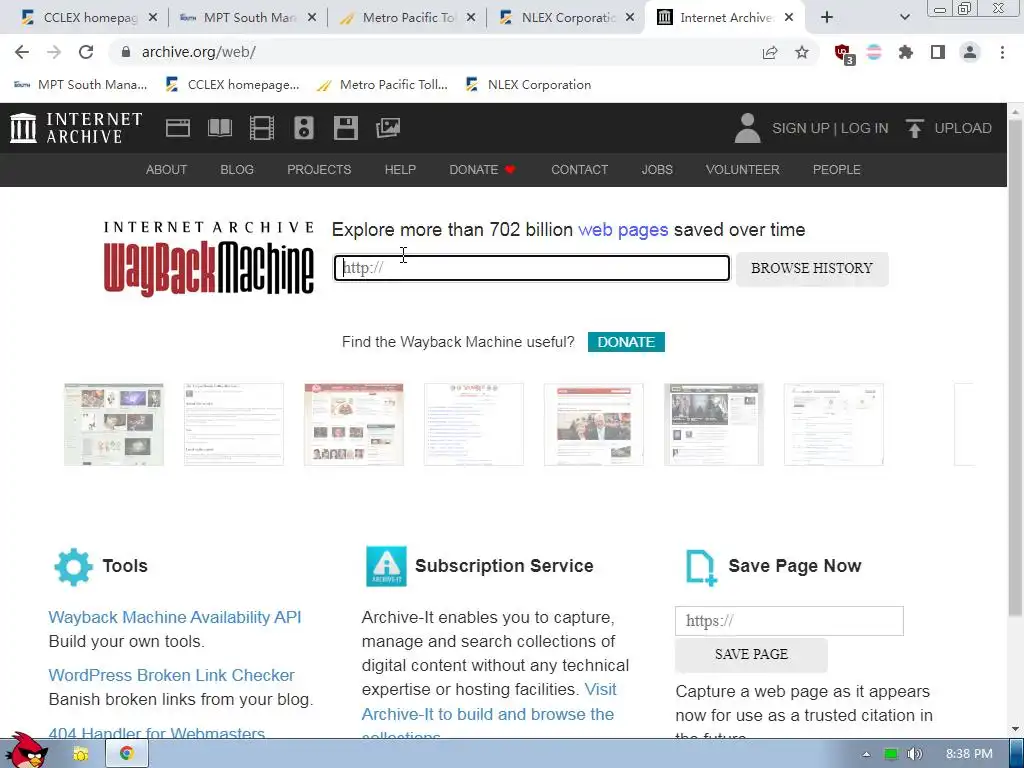The width and height of the screenshot is (1024, 768).
Task: Bookmark this page with the star icon
Action: click(802, 52)
